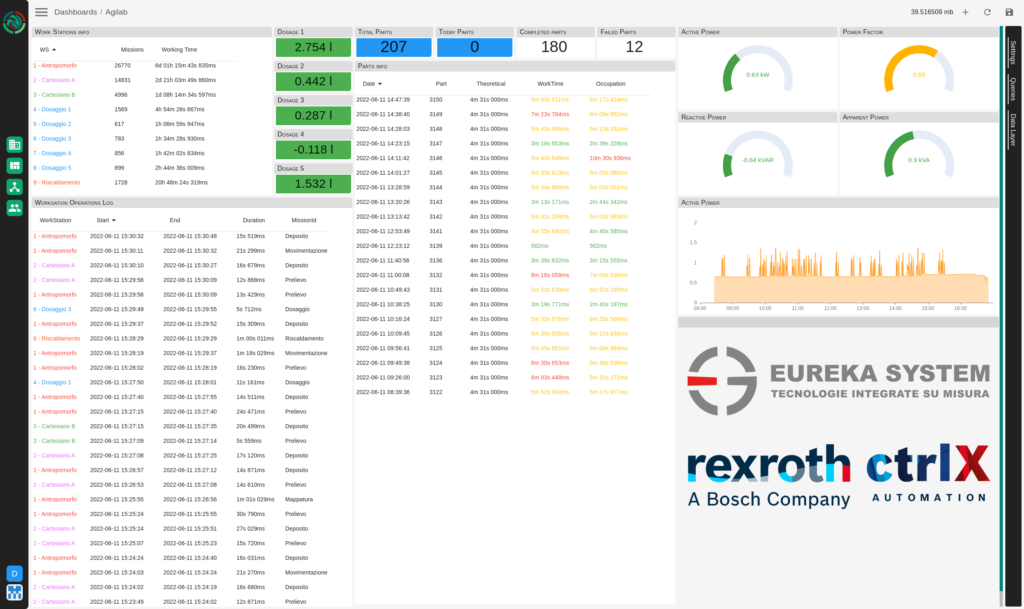Open the Queries side tab

(x=1013, y=89)
